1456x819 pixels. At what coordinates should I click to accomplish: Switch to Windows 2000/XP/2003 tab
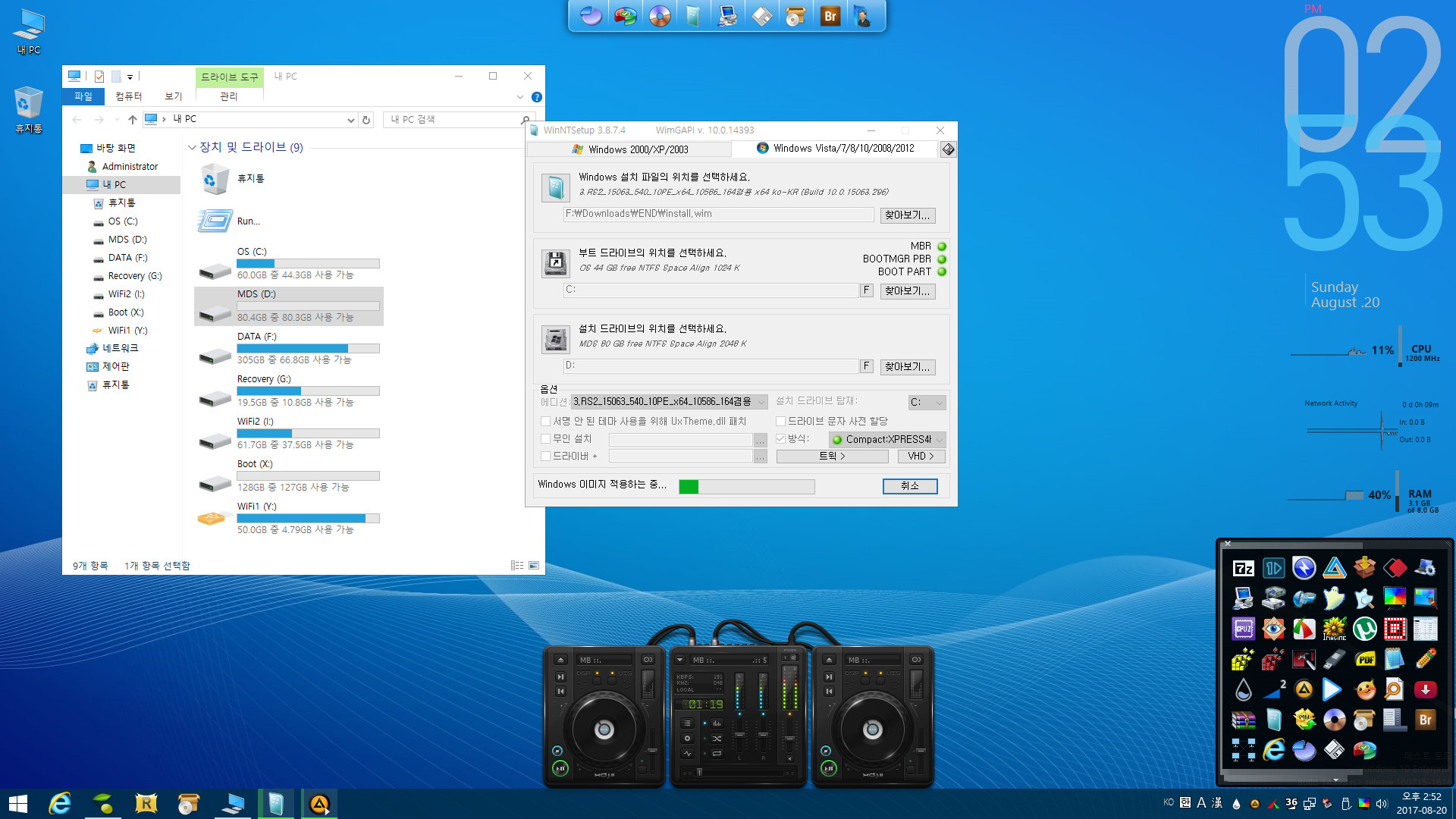tap(630, 149)
